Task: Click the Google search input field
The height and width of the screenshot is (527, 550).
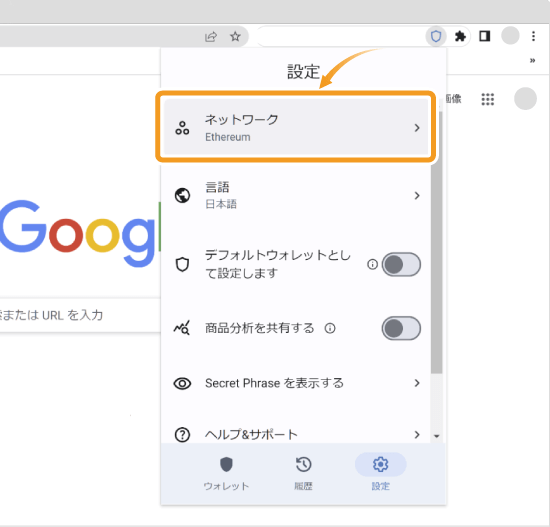Action: [x=80, y=315]
